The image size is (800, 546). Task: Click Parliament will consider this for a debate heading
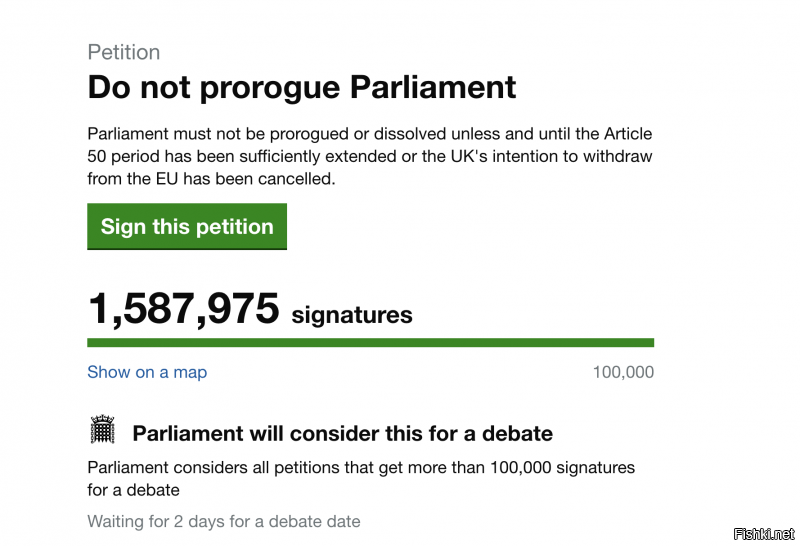(x=342, y=433)
